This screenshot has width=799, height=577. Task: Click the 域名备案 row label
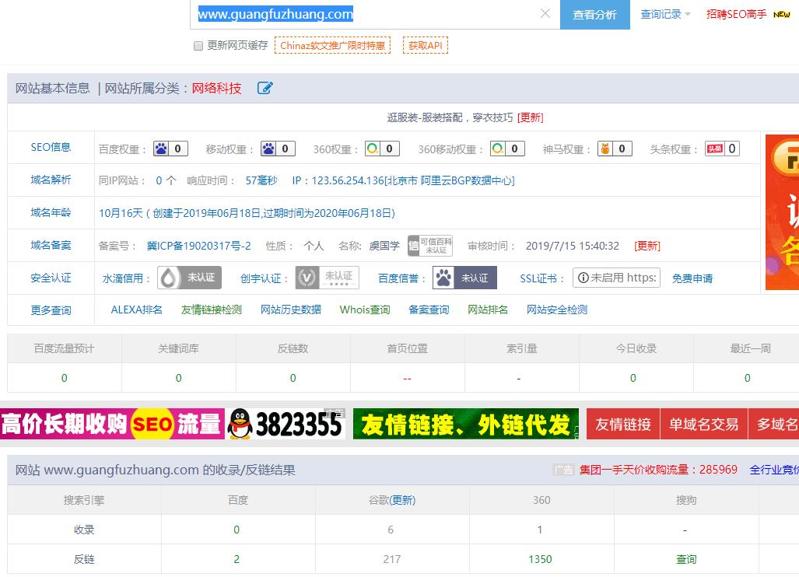click(x=50, y=245)
